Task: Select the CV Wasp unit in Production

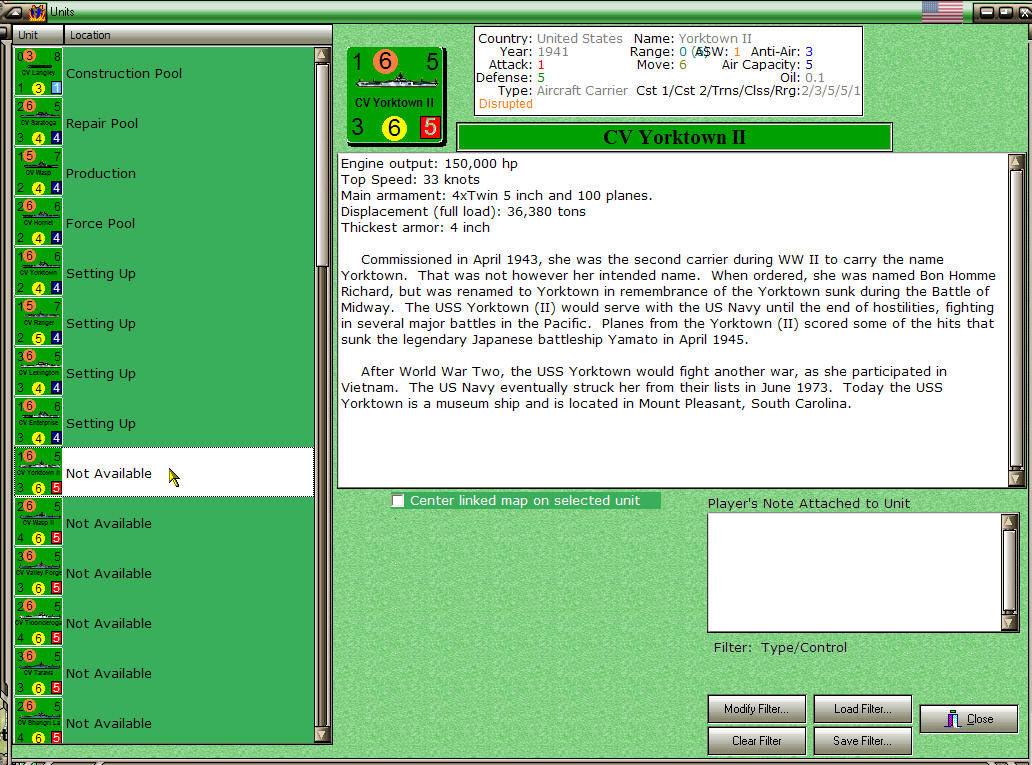Action: click(38, 172)
